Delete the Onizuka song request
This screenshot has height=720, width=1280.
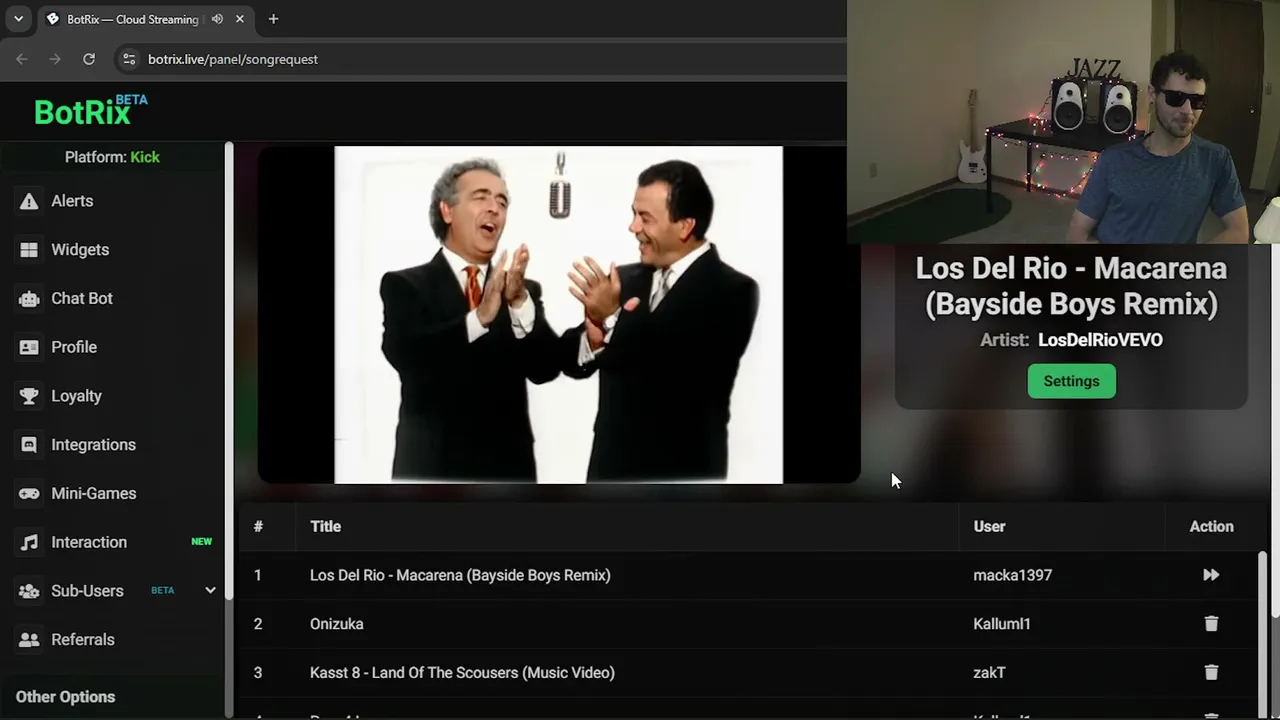1211,624
